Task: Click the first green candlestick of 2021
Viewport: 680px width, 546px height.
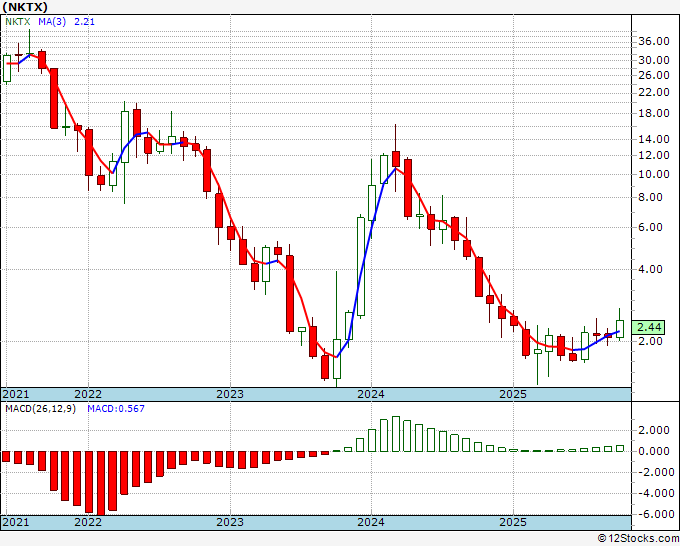Action: pyautogui.click(x=7, y=68)
